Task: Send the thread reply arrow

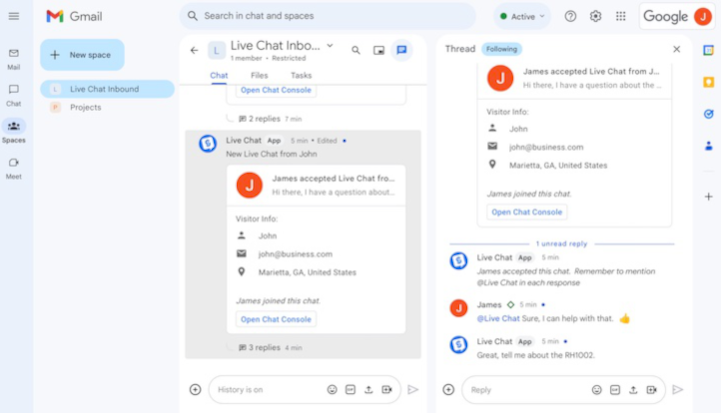Action: point(677,389)
